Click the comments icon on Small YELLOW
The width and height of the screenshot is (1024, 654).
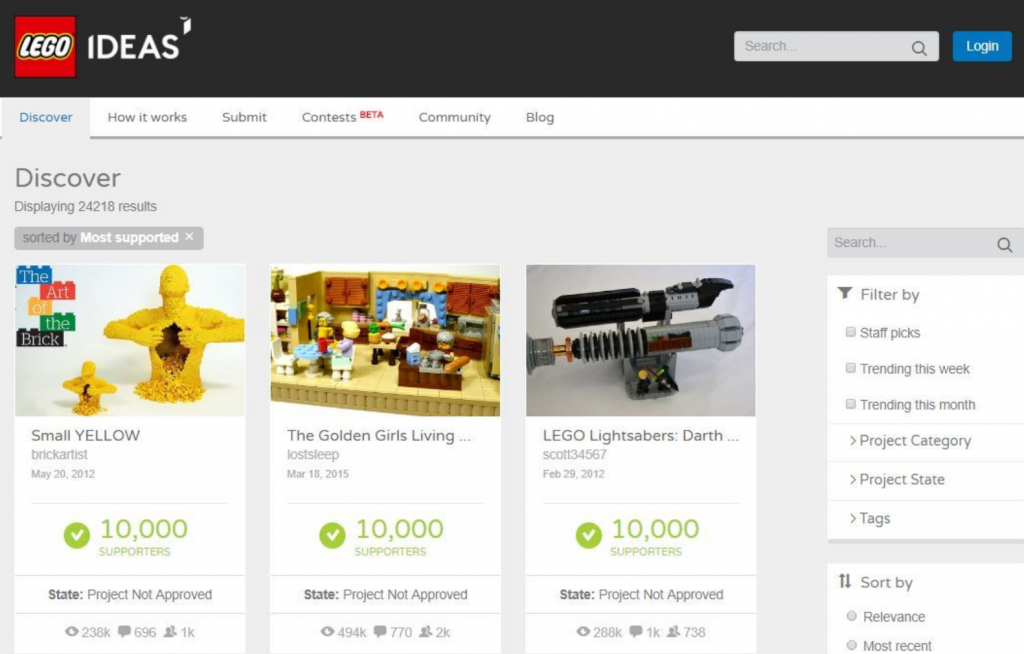click(124, 631)
